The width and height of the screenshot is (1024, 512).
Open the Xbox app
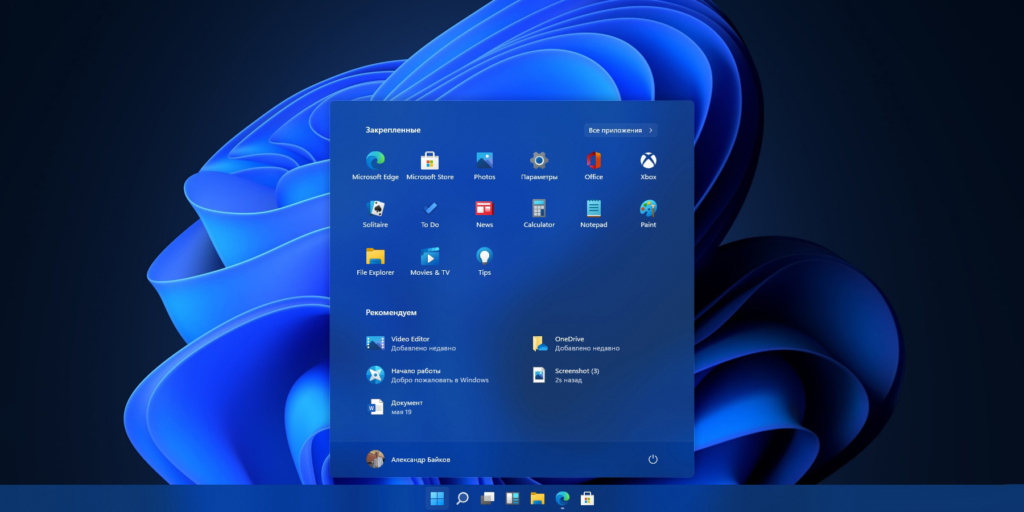coord(648,166)
